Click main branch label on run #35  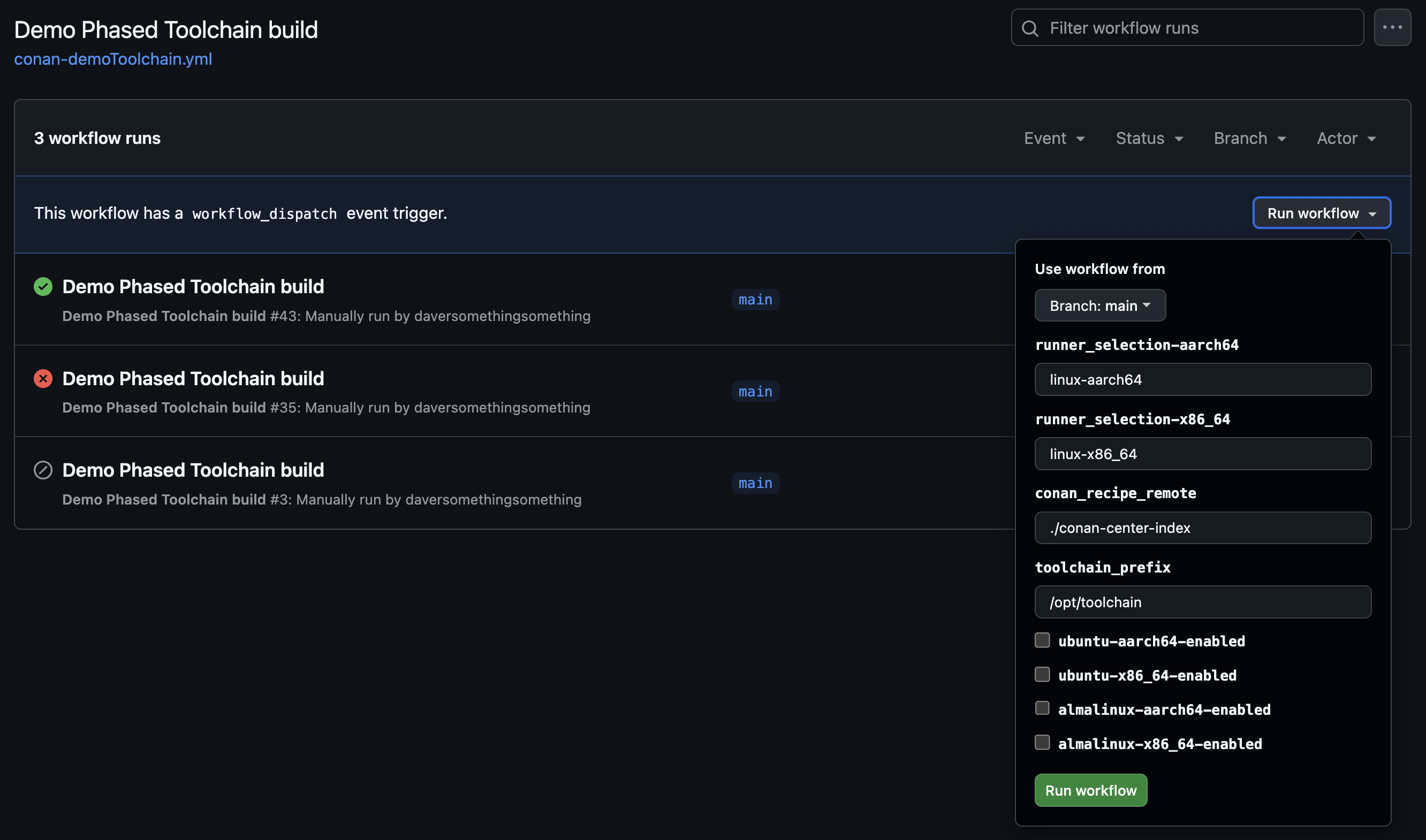click(x=755, y=391)
